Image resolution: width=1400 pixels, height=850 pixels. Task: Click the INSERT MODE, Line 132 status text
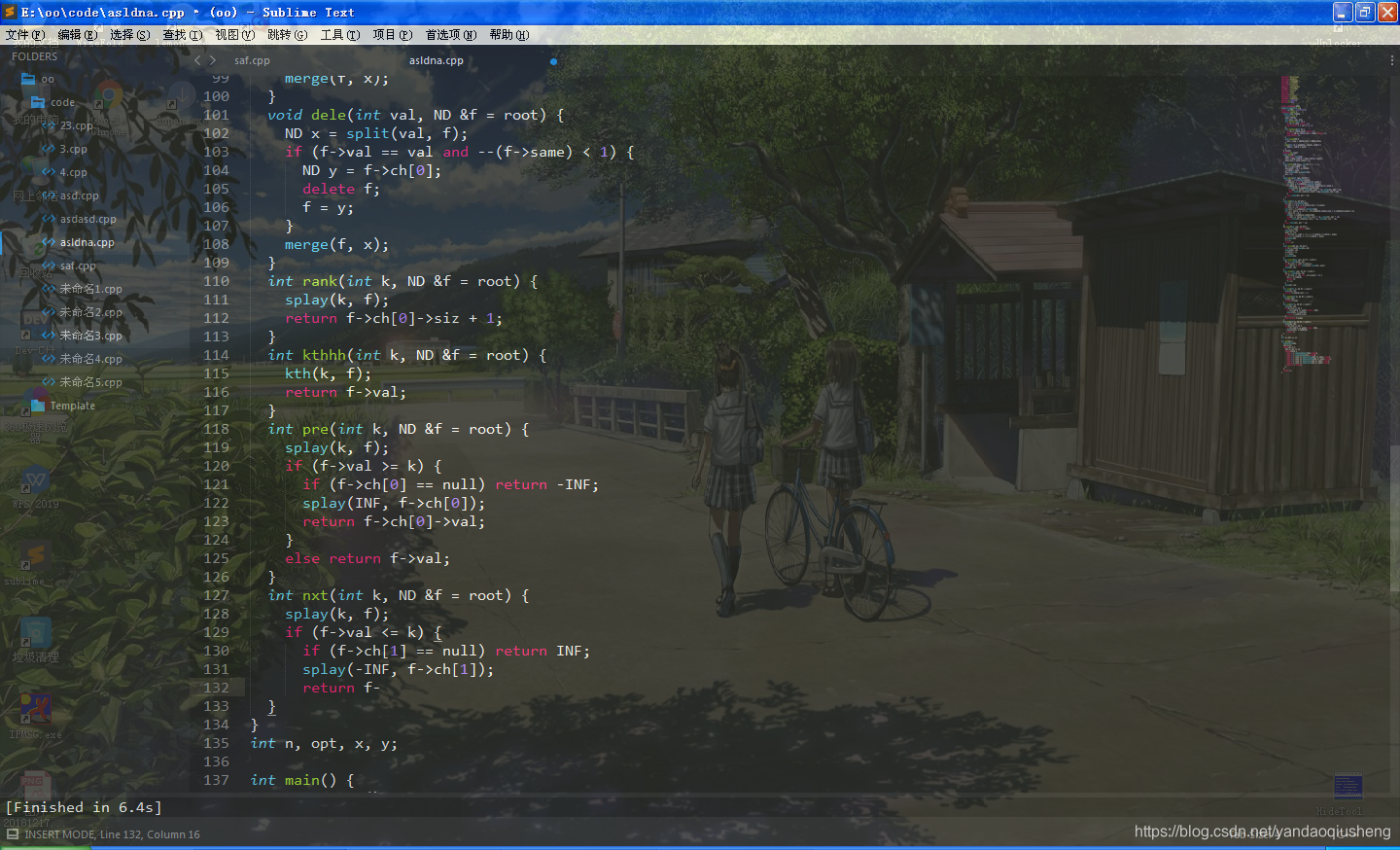113,834
